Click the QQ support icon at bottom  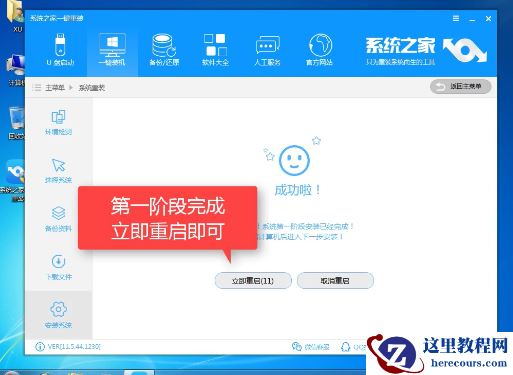tap(346, 347)
